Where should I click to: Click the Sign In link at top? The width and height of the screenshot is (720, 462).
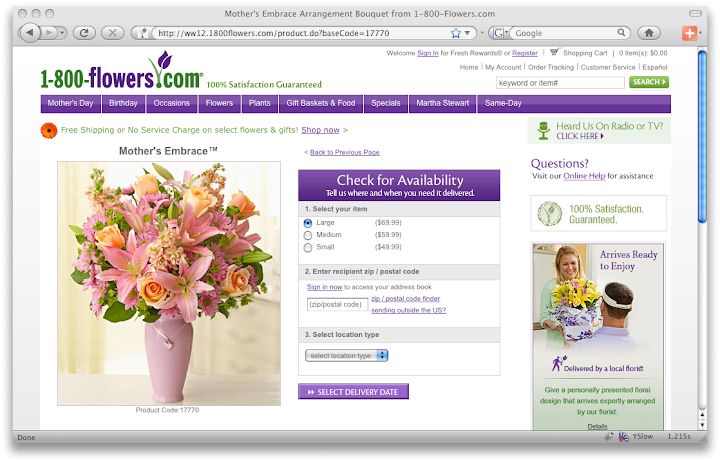pos(428,53)
